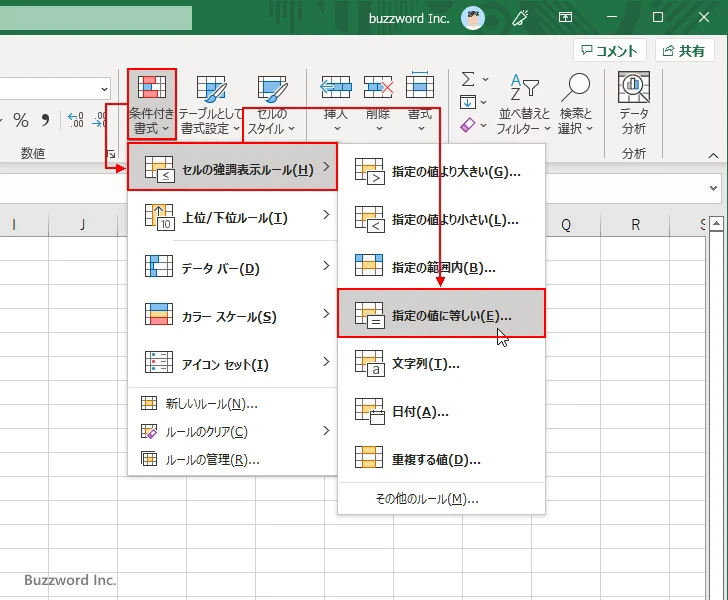Screen dimensions: 728x600
Task: Click vertical scrollbar up arrow
Action: coord(716,224)
